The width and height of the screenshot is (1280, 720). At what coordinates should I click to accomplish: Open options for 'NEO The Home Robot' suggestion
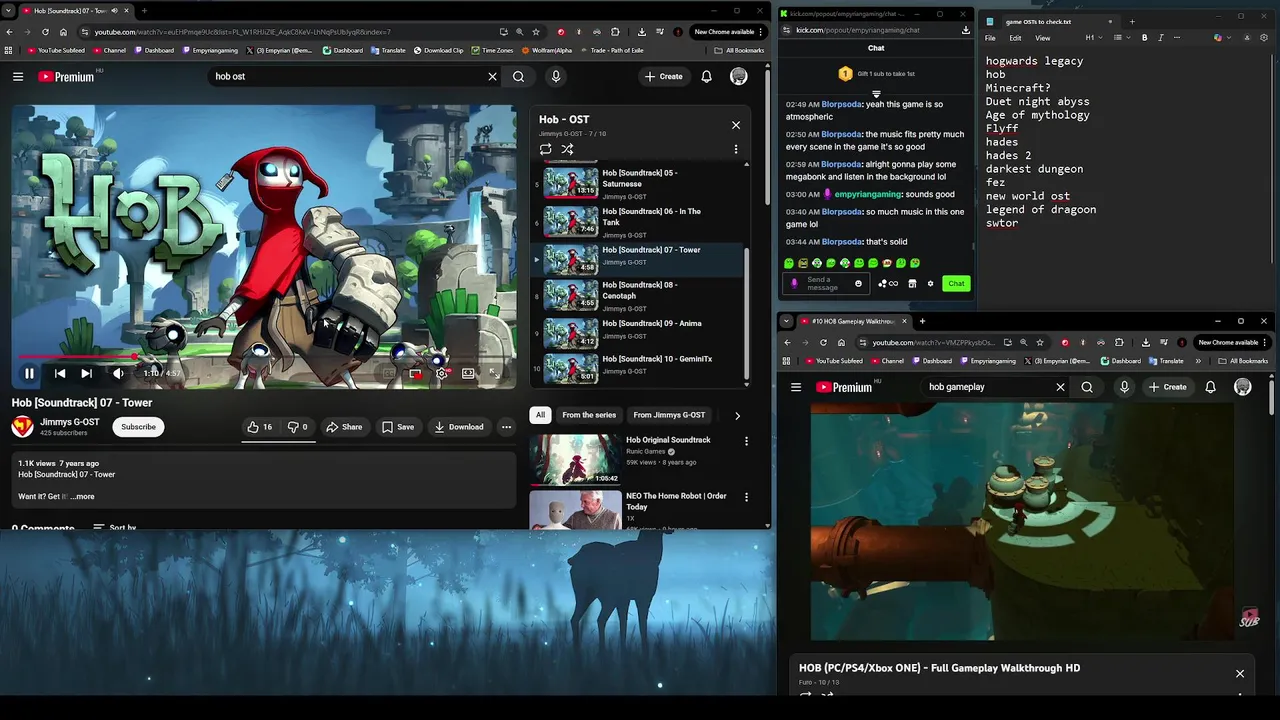746,497
